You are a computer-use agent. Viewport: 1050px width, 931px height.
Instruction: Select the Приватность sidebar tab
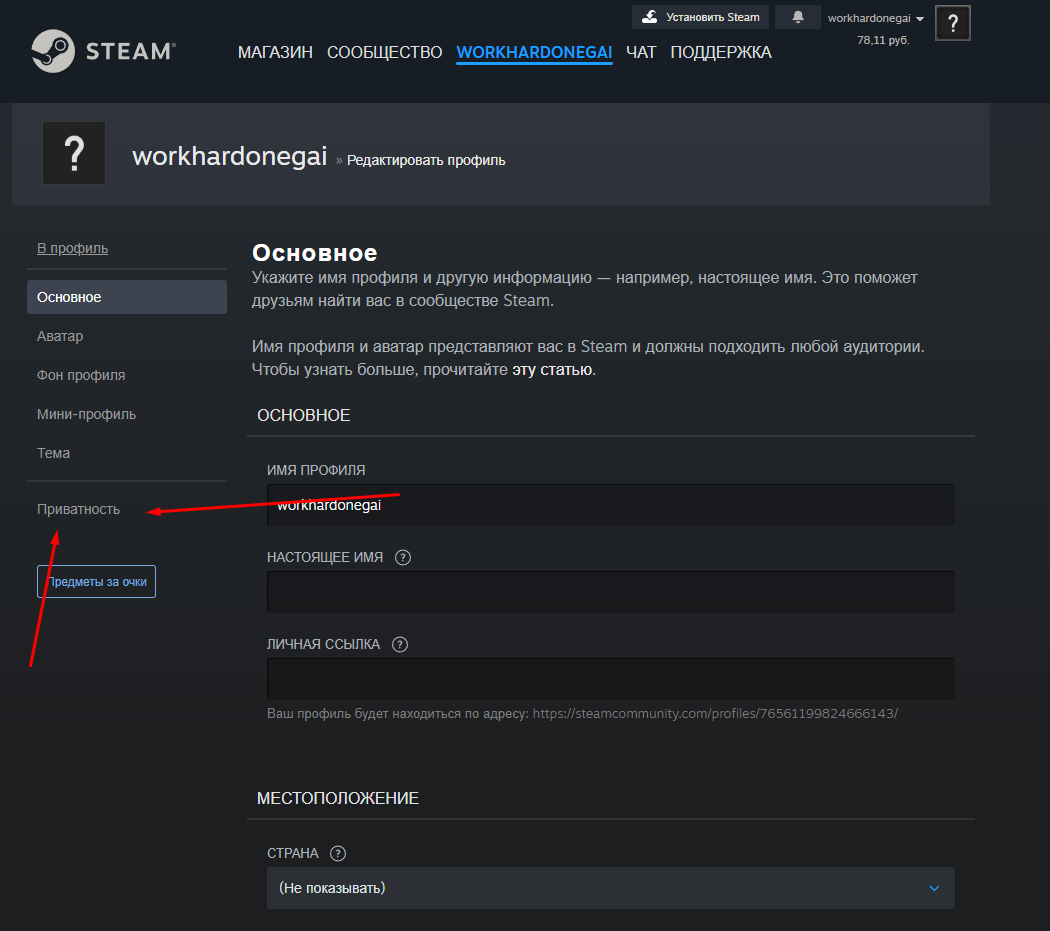point(78,509)
